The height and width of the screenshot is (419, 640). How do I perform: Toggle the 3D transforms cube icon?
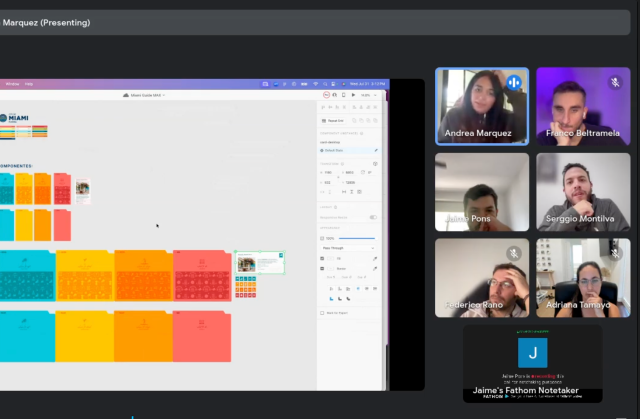(x=375, y=164)
